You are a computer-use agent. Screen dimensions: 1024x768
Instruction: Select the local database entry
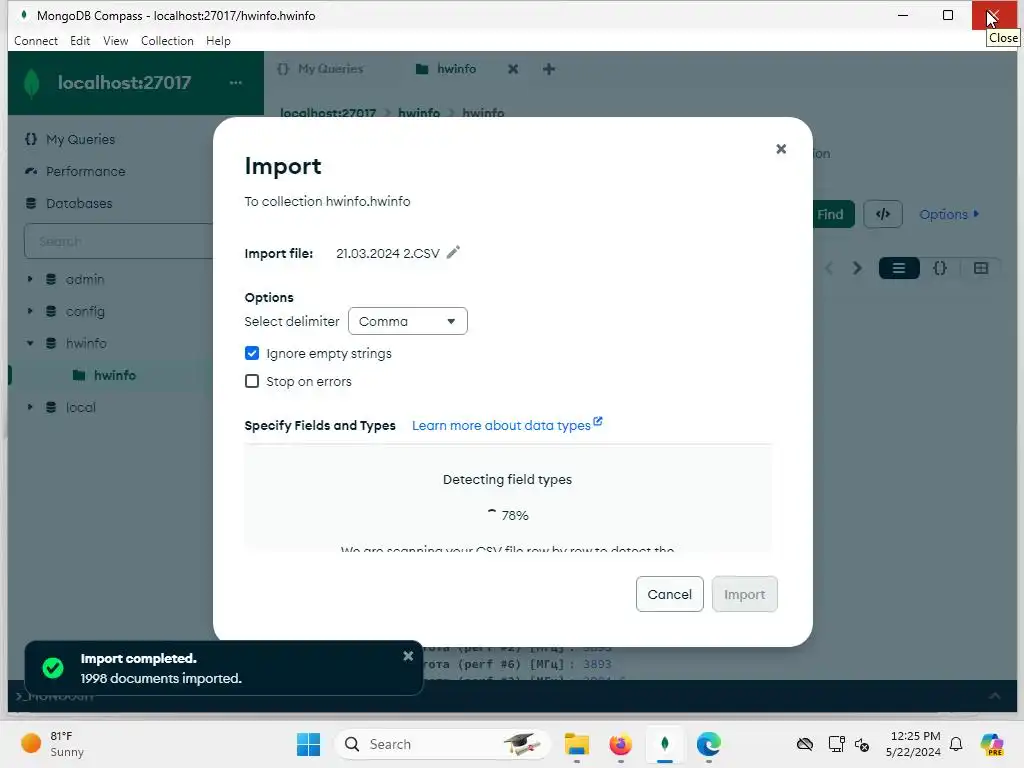click(x=80, y=407)
